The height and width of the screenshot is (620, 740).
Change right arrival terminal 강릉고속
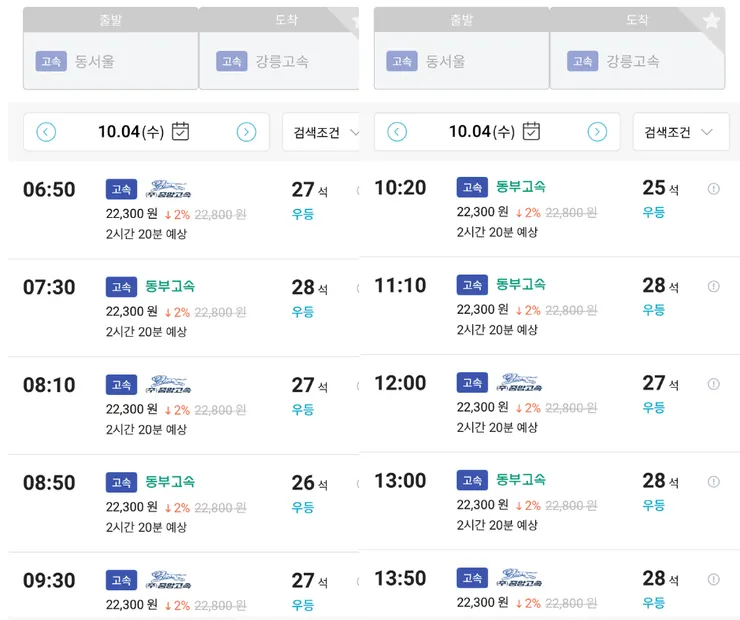pyautogui.click(x=636, y=61)
